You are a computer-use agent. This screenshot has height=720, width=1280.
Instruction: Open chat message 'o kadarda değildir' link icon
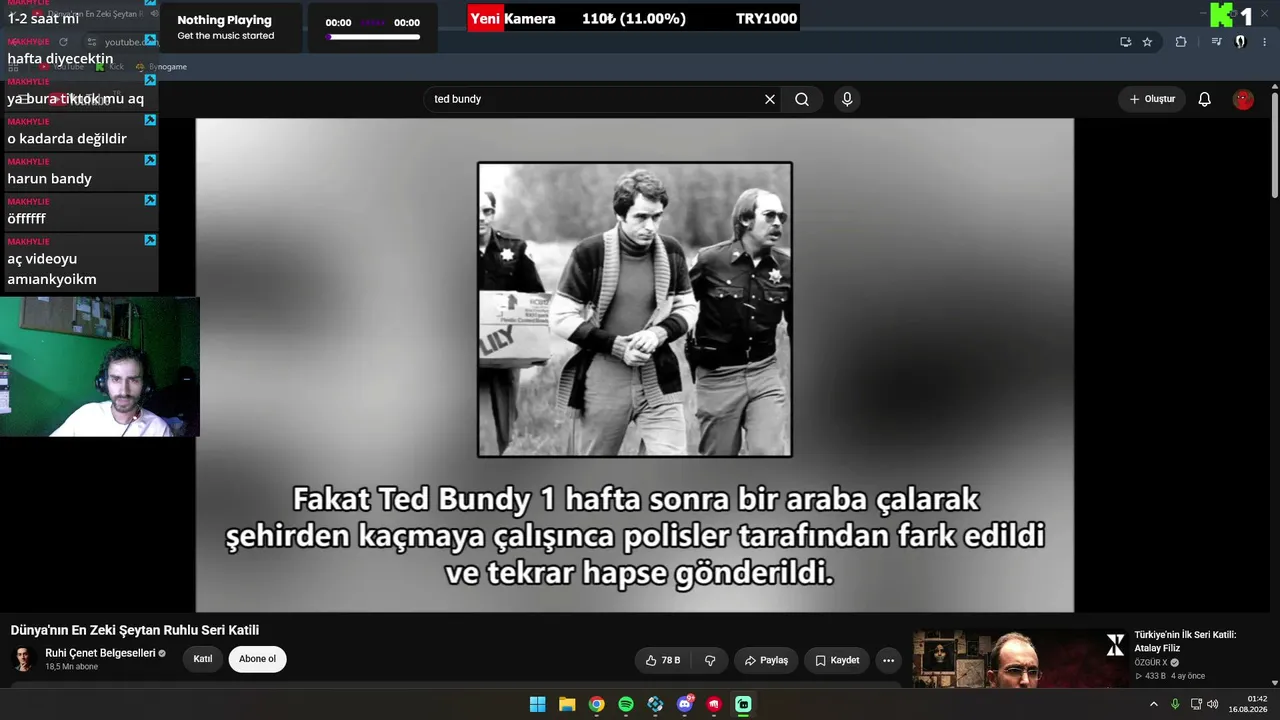[150, 120]
